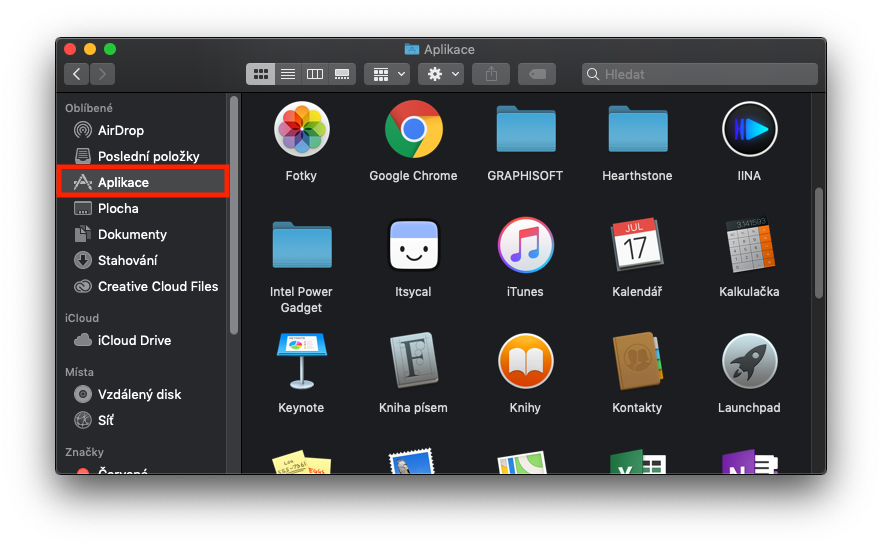This screenshot has height=548, width=882.
Task: Click the Značky section header
Action: point(84,452)
